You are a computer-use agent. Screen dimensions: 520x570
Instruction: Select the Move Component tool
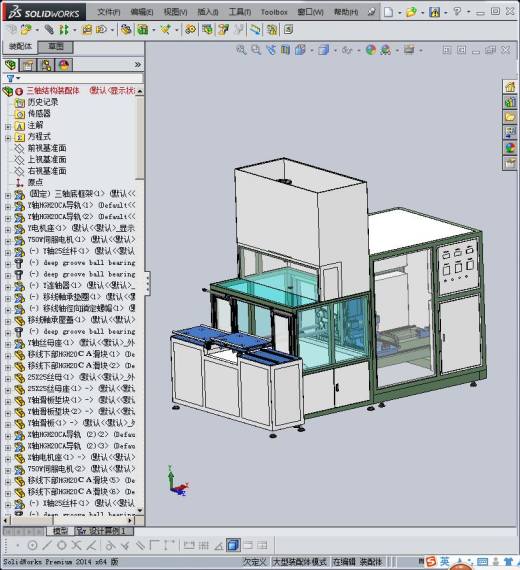101,29
